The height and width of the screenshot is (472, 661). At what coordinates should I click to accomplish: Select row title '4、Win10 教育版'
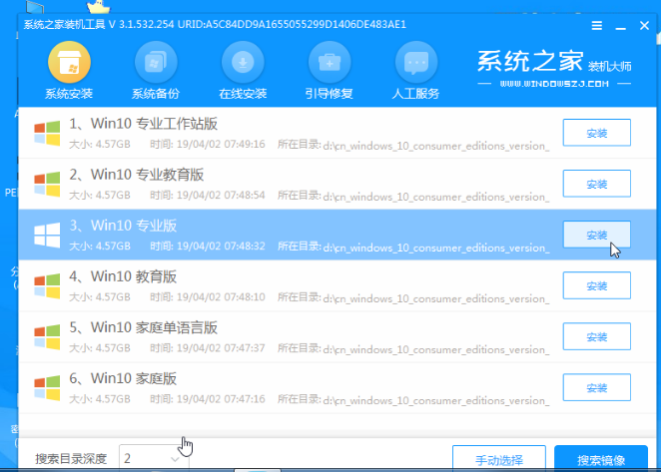tap(123, 277)
